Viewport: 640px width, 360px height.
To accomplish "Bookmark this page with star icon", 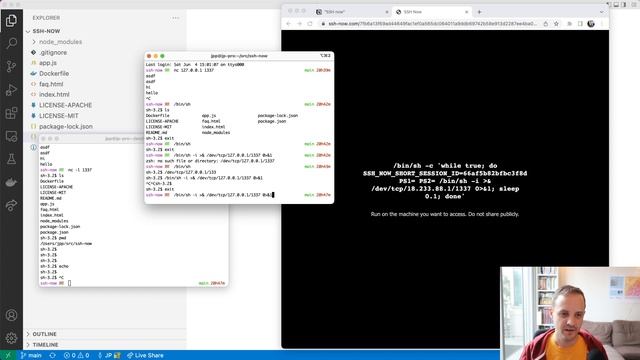I will click(x=556, y=24).
